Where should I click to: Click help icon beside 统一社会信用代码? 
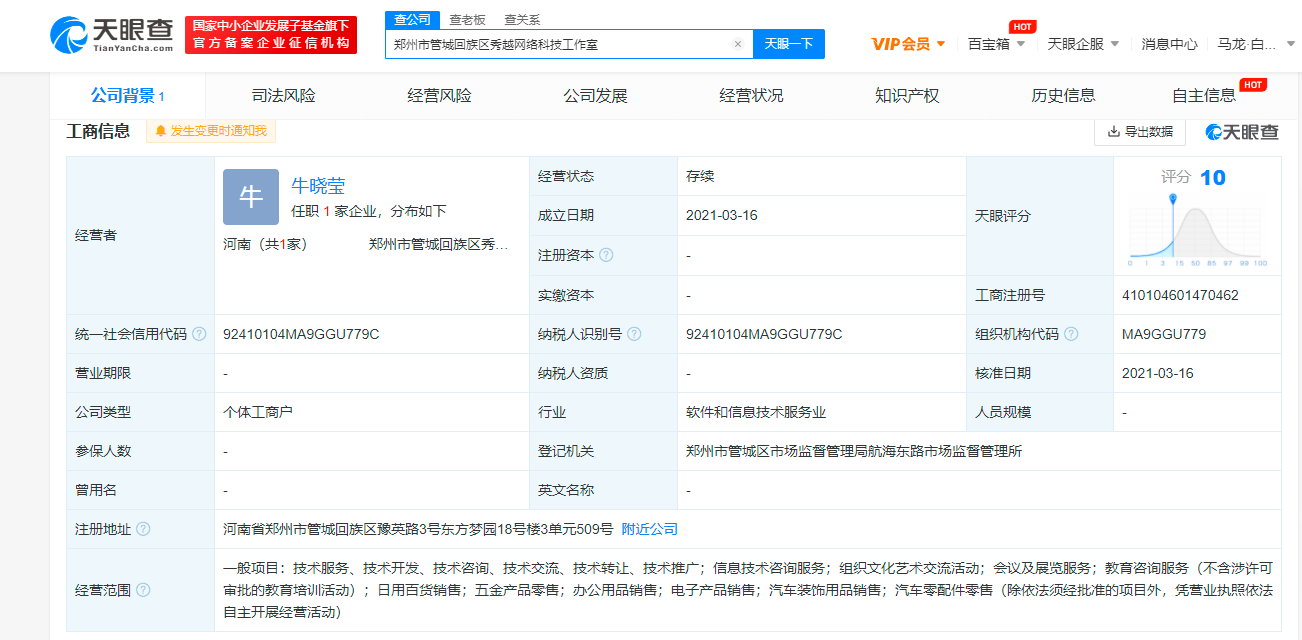199,334
